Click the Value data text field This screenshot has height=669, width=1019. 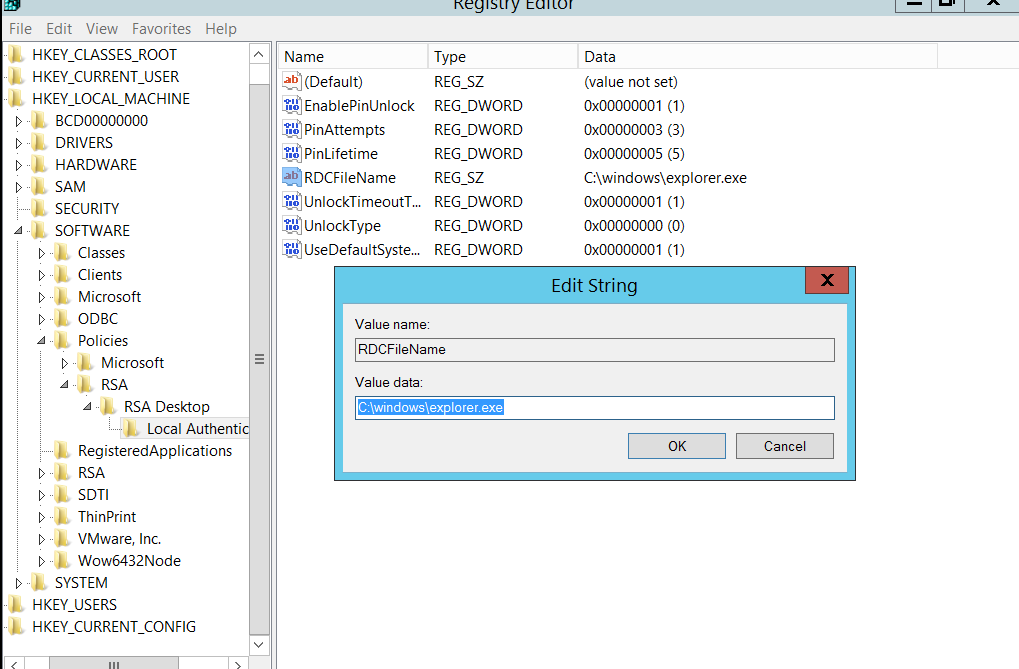coord(594,408)
